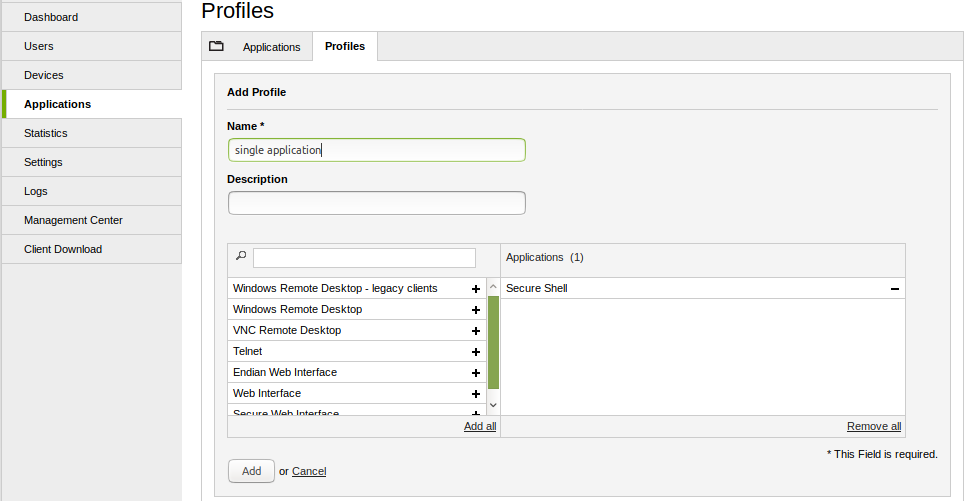The height and width of the screenshot is (501, 973).
Task: Click the Remove all link
Action: 874,426
